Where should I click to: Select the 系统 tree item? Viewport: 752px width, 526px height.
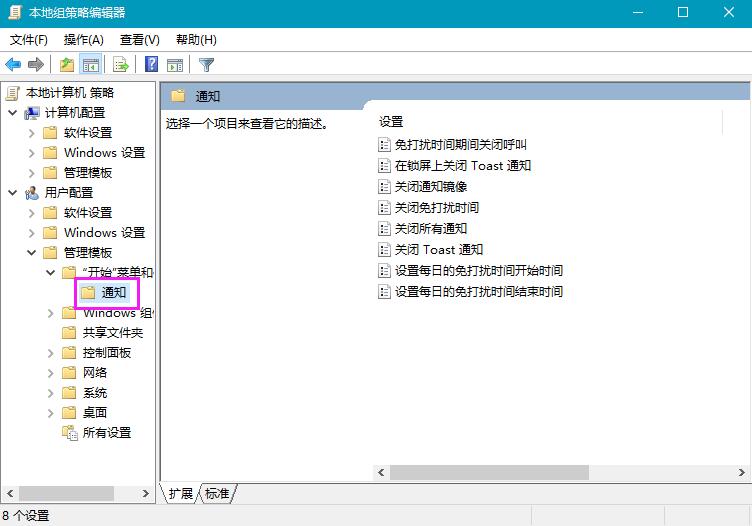tap(94, 393)
